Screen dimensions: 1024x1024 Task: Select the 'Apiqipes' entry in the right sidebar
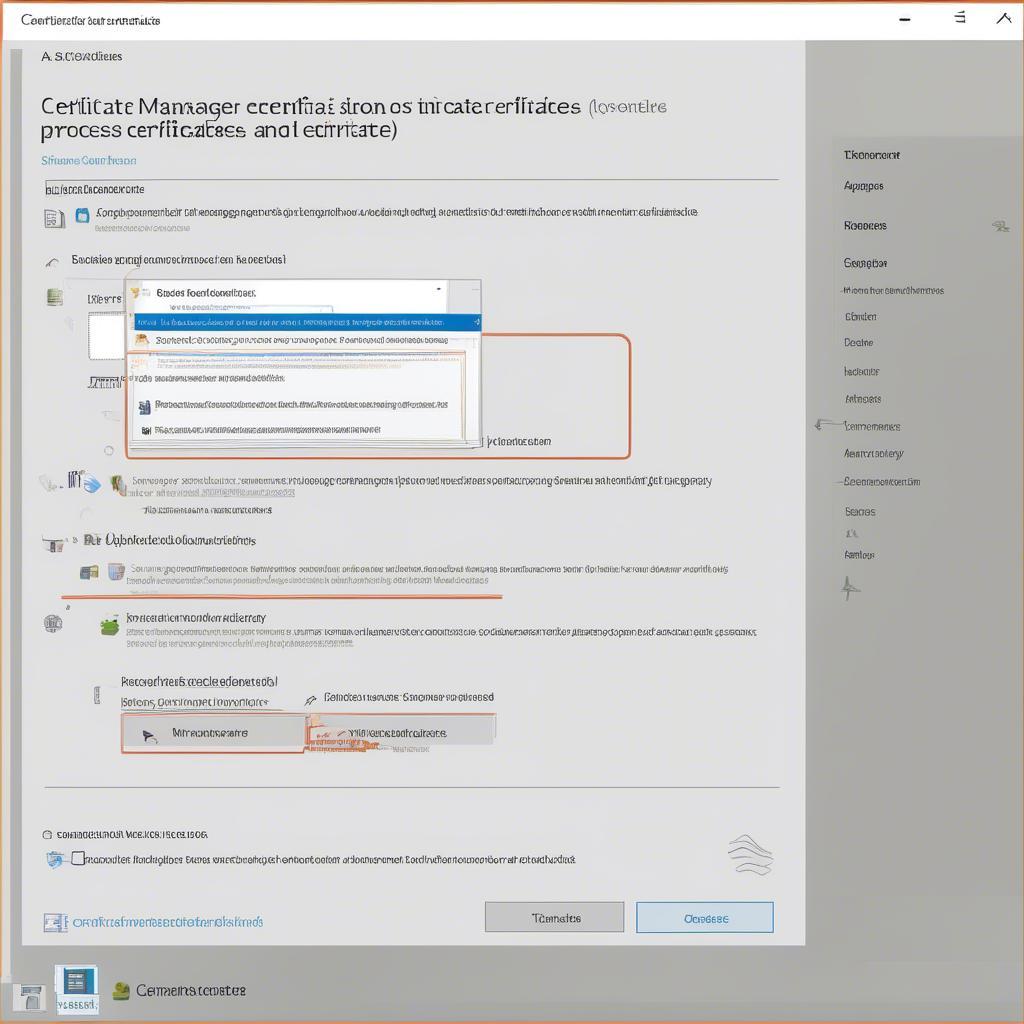pos(863,186)
